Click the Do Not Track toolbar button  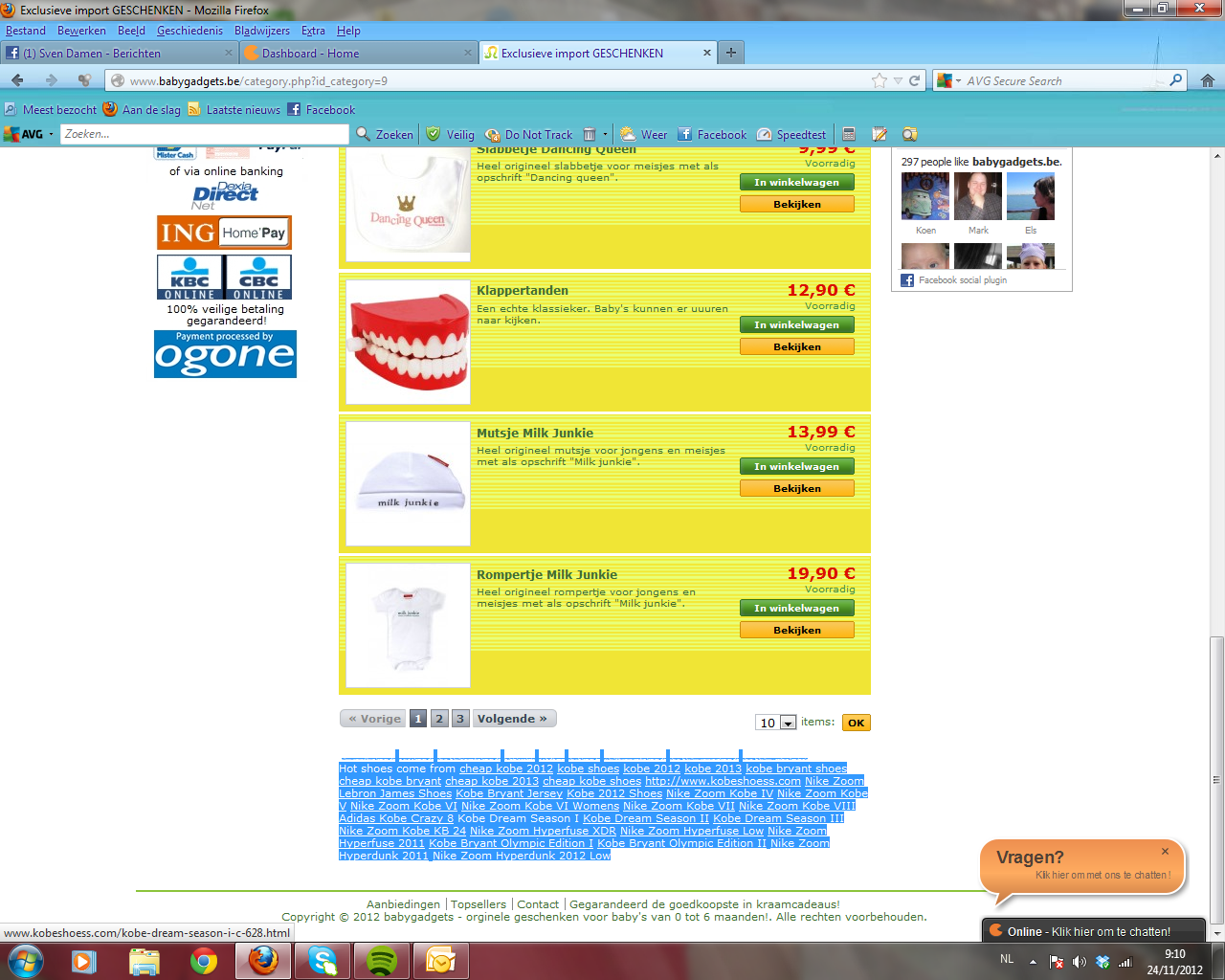point(528,135)
